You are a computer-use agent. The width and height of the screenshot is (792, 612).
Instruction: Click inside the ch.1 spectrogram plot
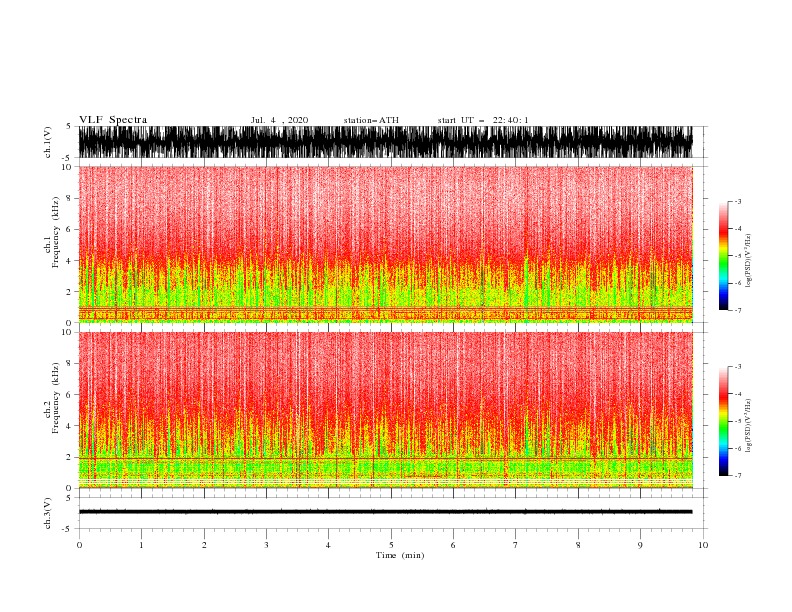(x=385, y=244)
